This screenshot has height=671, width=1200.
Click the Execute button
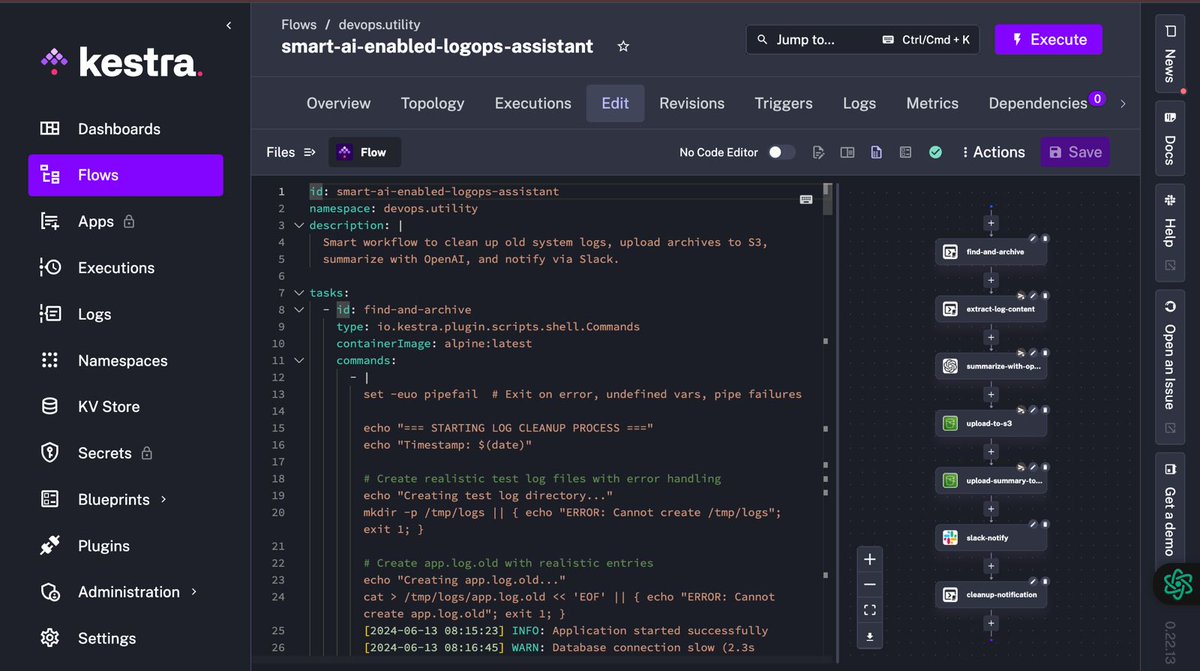pyautogui.click(x=1048, y=40)
